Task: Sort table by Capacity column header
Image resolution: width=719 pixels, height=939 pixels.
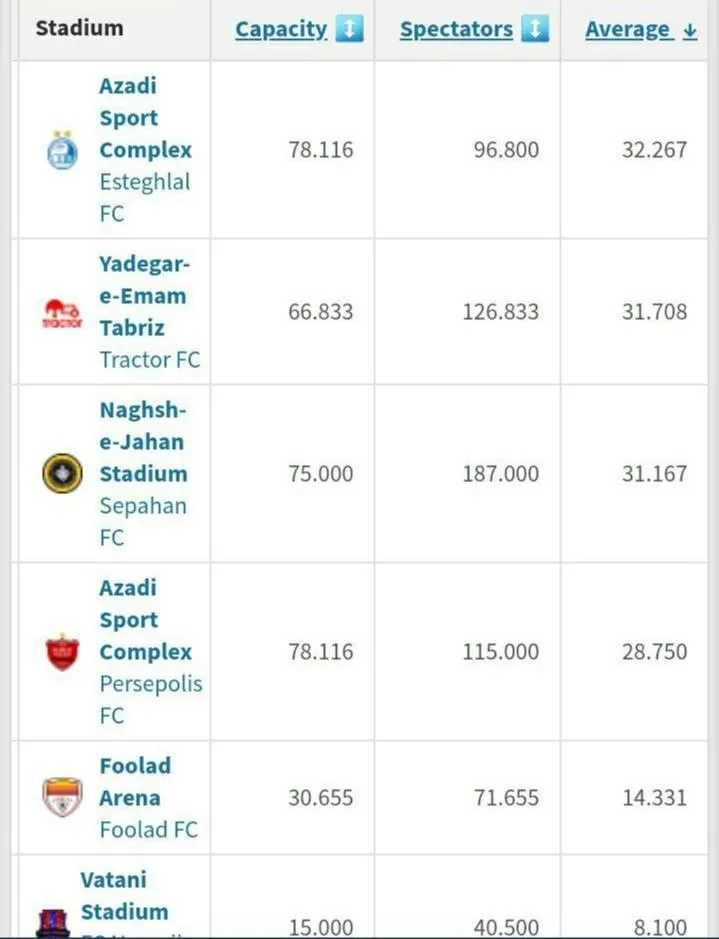Action: [x=281, y=29]
